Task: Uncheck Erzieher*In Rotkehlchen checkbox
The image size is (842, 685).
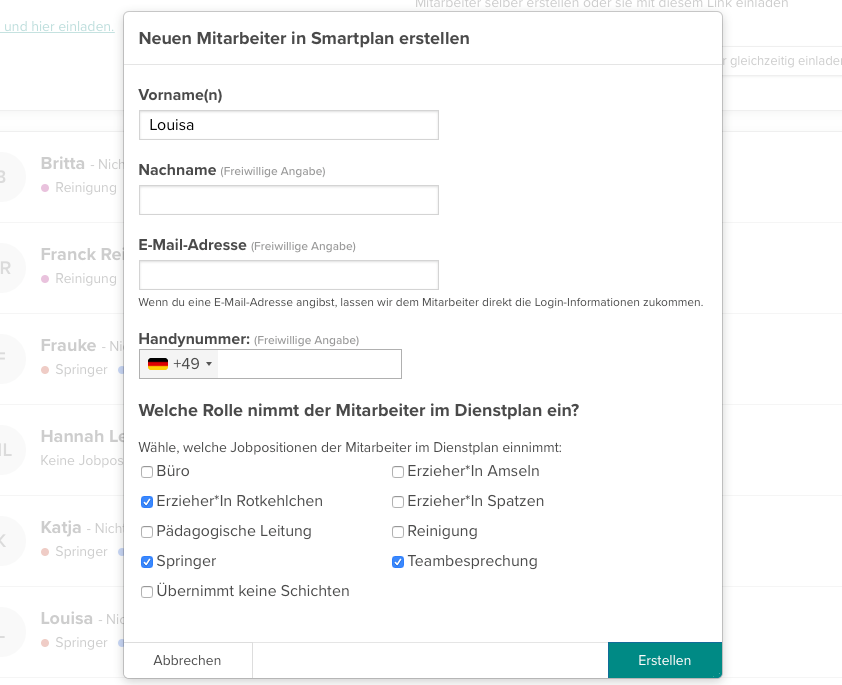Action: [x=147, y=502]
